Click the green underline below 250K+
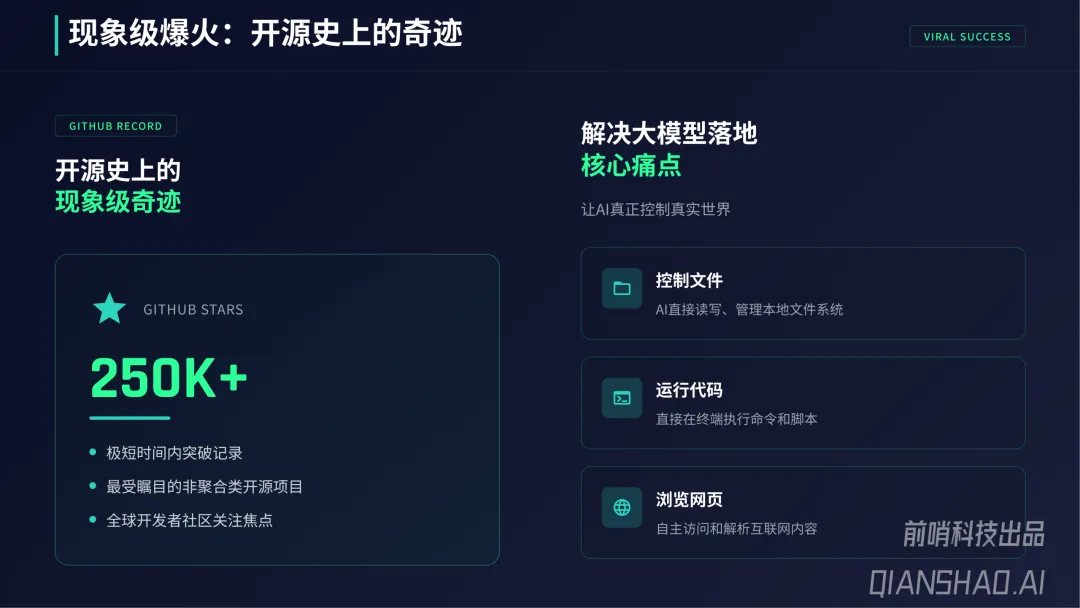 pos(130,418)
